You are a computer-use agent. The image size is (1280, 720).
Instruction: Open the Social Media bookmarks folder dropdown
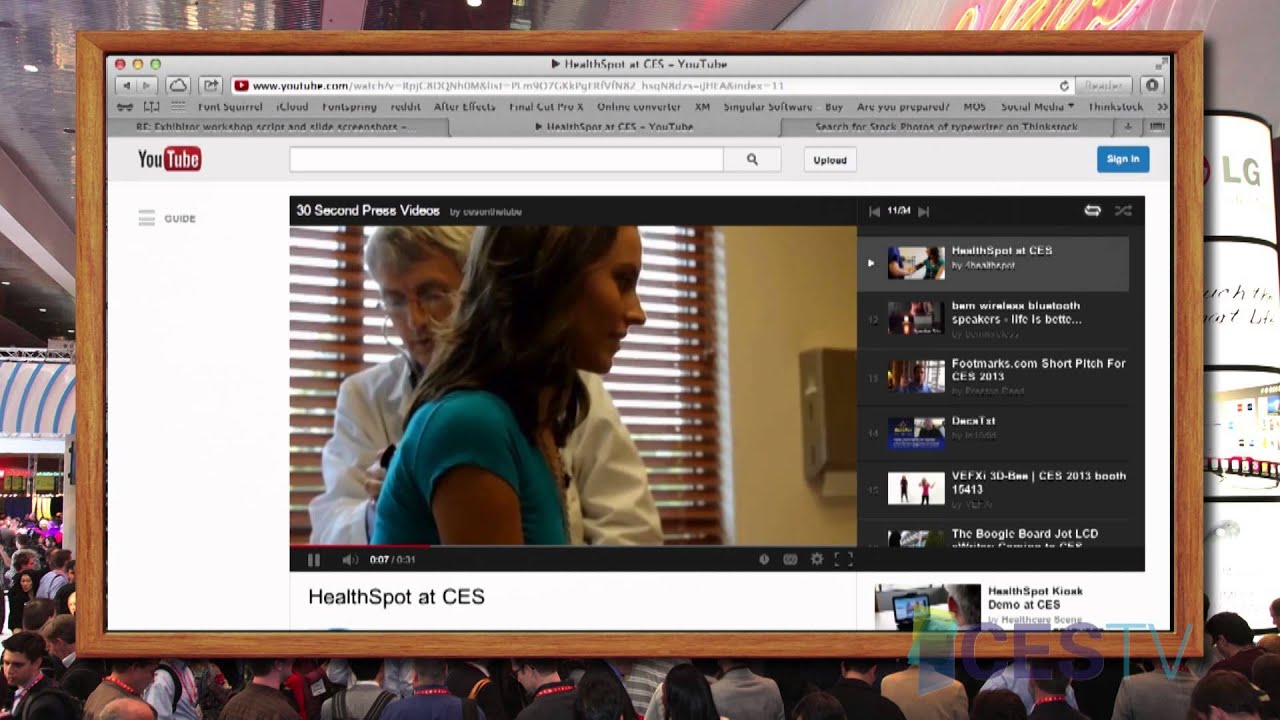click(1037, 107)
